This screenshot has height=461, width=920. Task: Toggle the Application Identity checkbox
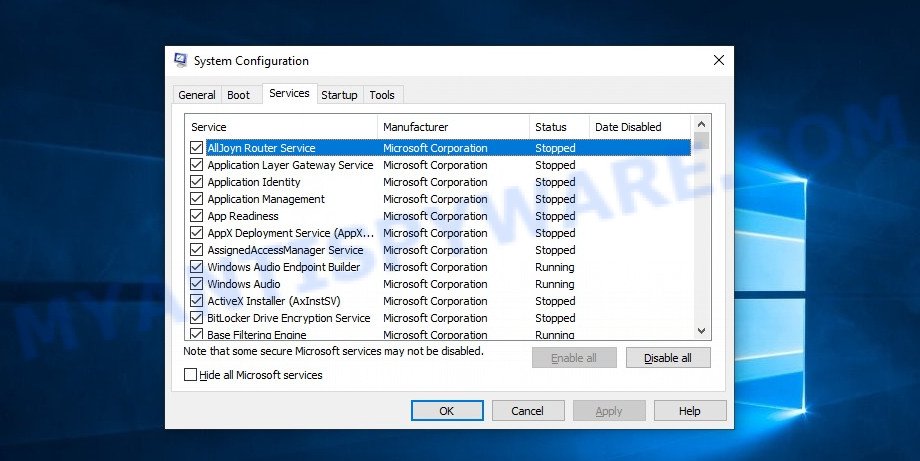[197, 182]
